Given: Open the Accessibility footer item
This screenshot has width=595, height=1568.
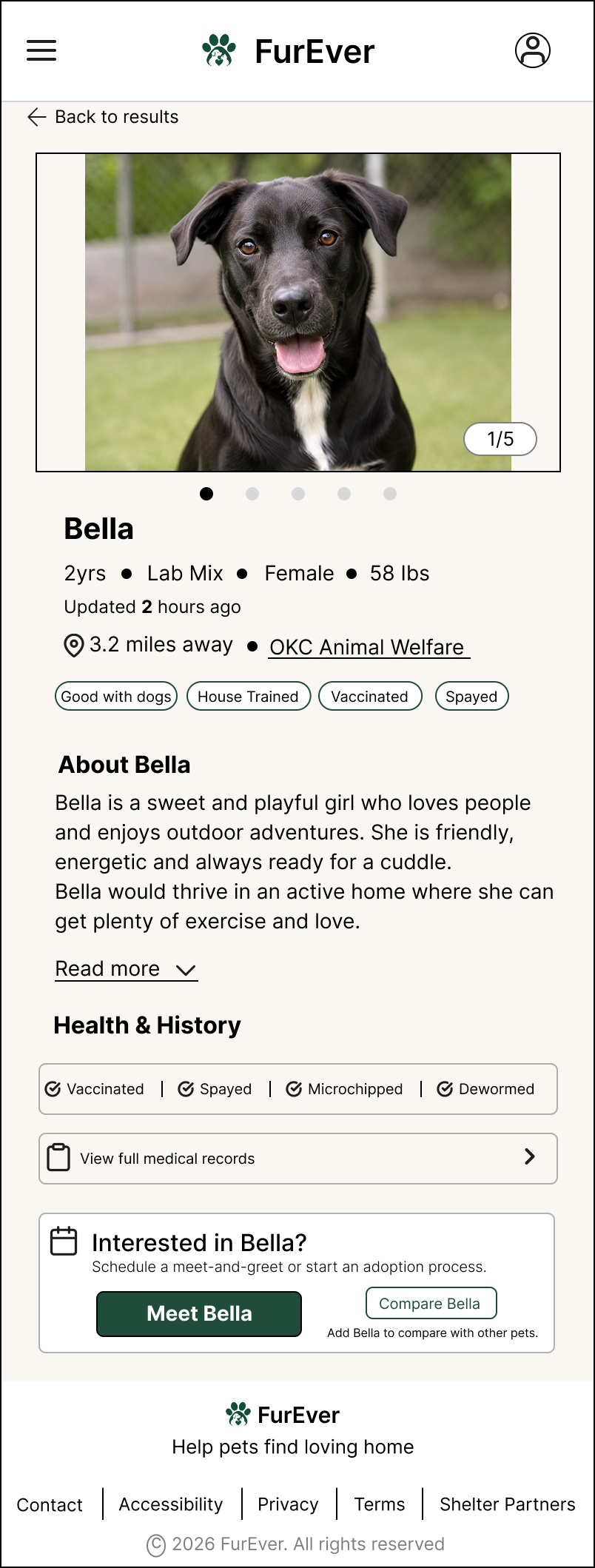Looking at the screenshot, I should 171,1504.
